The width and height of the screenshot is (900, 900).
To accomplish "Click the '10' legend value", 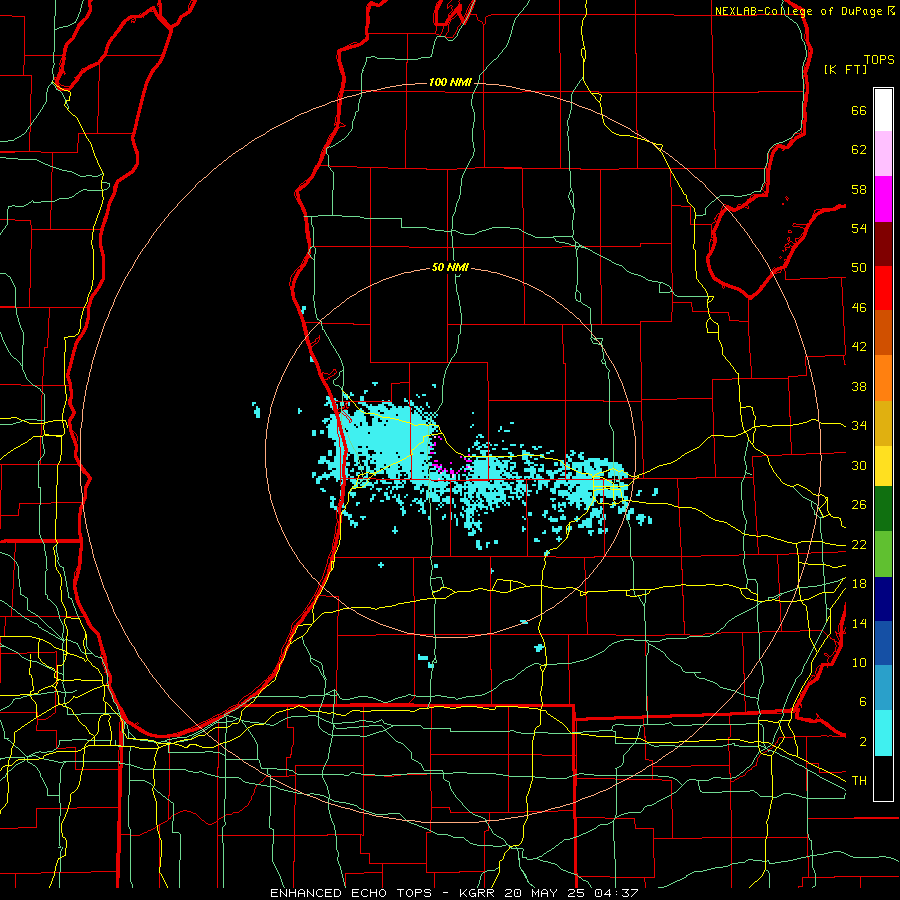I will (x=859, y=662).
